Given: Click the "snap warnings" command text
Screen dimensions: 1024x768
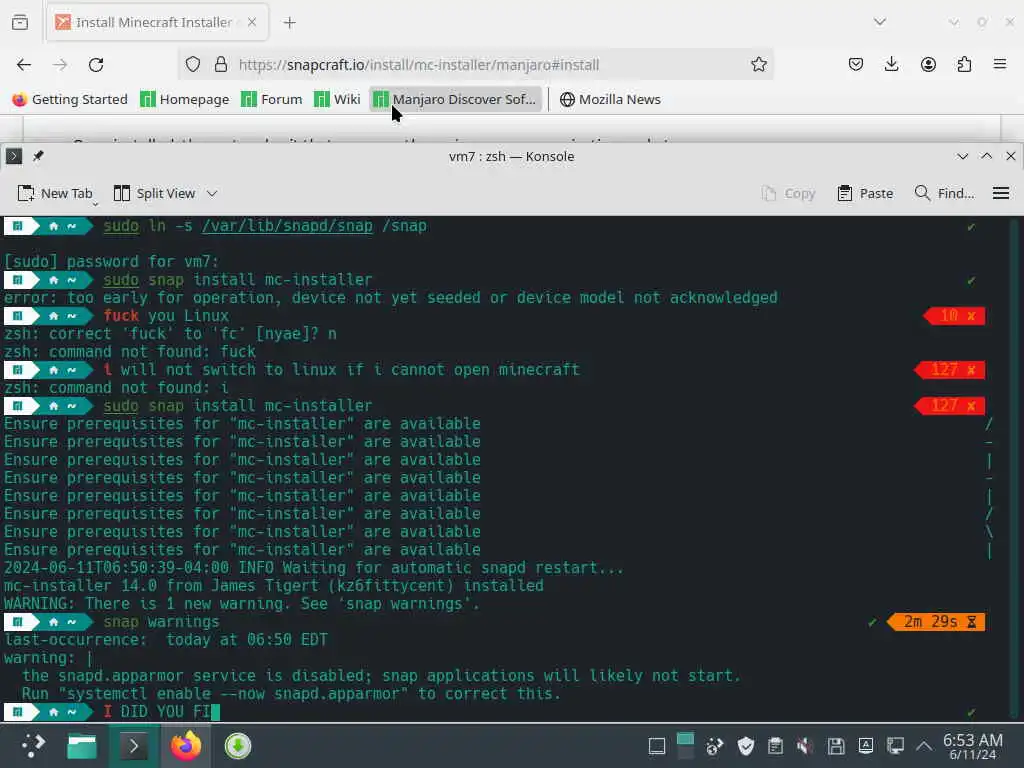Looking at the screenshot, I should (x=161, y=622).
